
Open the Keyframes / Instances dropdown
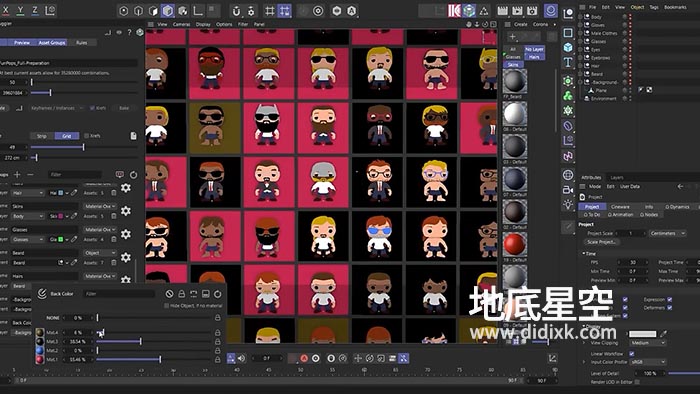[x=56, y=108]
